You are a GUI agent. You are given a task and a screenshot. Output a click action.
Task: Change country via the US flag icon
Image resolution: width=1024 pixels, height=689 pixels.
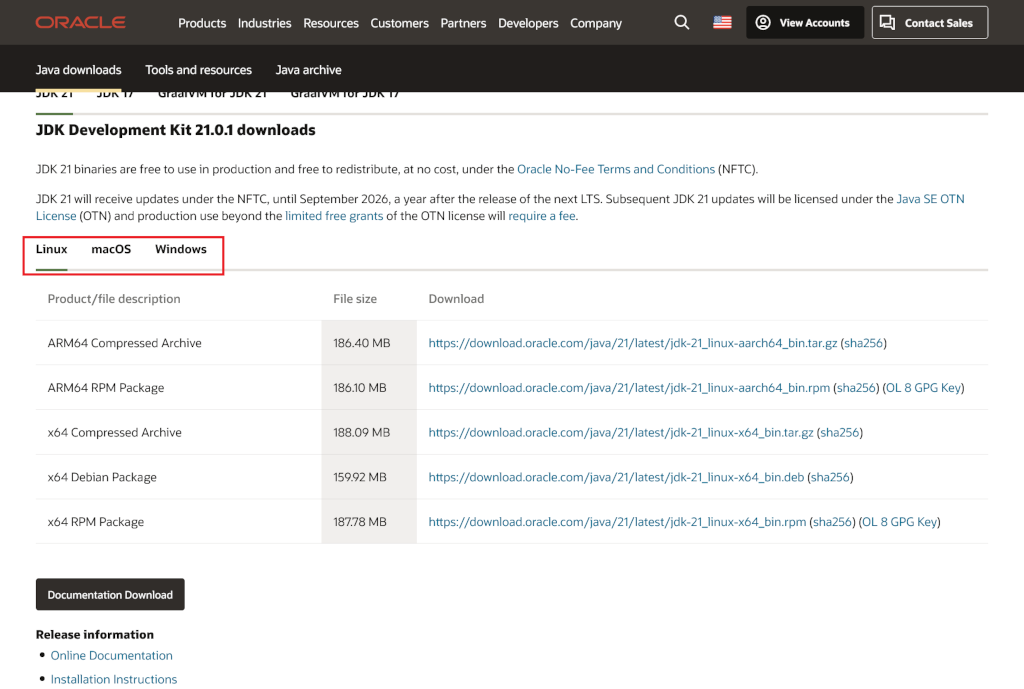(722, 23)
